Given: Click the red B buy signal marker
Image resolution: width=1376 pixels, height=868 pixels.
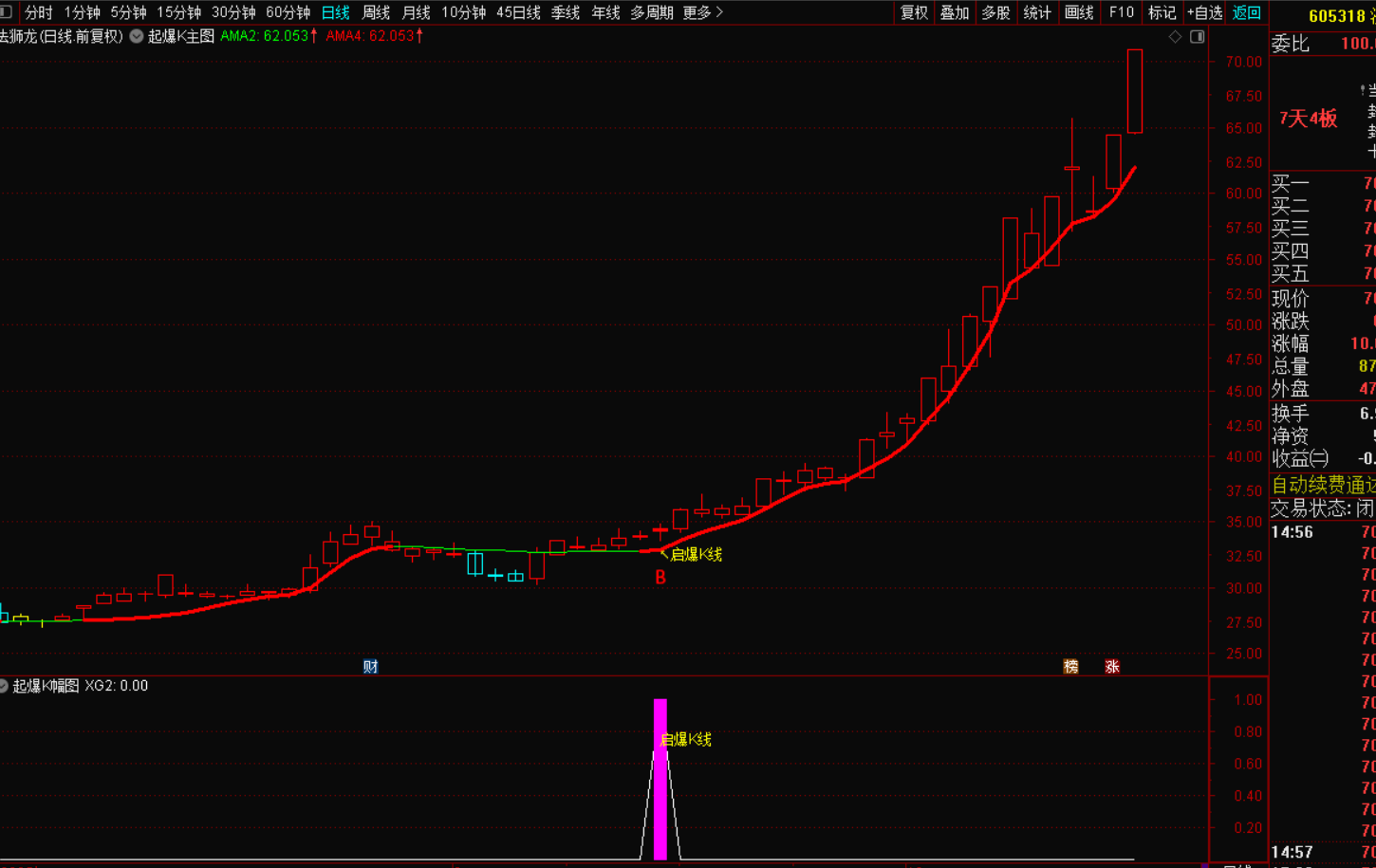Looking at the screenshot, I should [660, 577].
